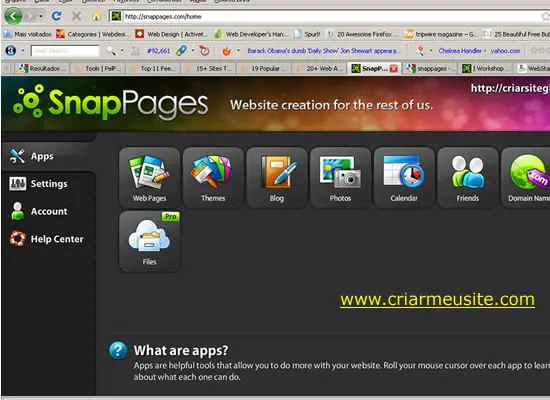Switch to the Top 11 Fee... tab
Screen dimensions: 550x400
click(154, 68)
